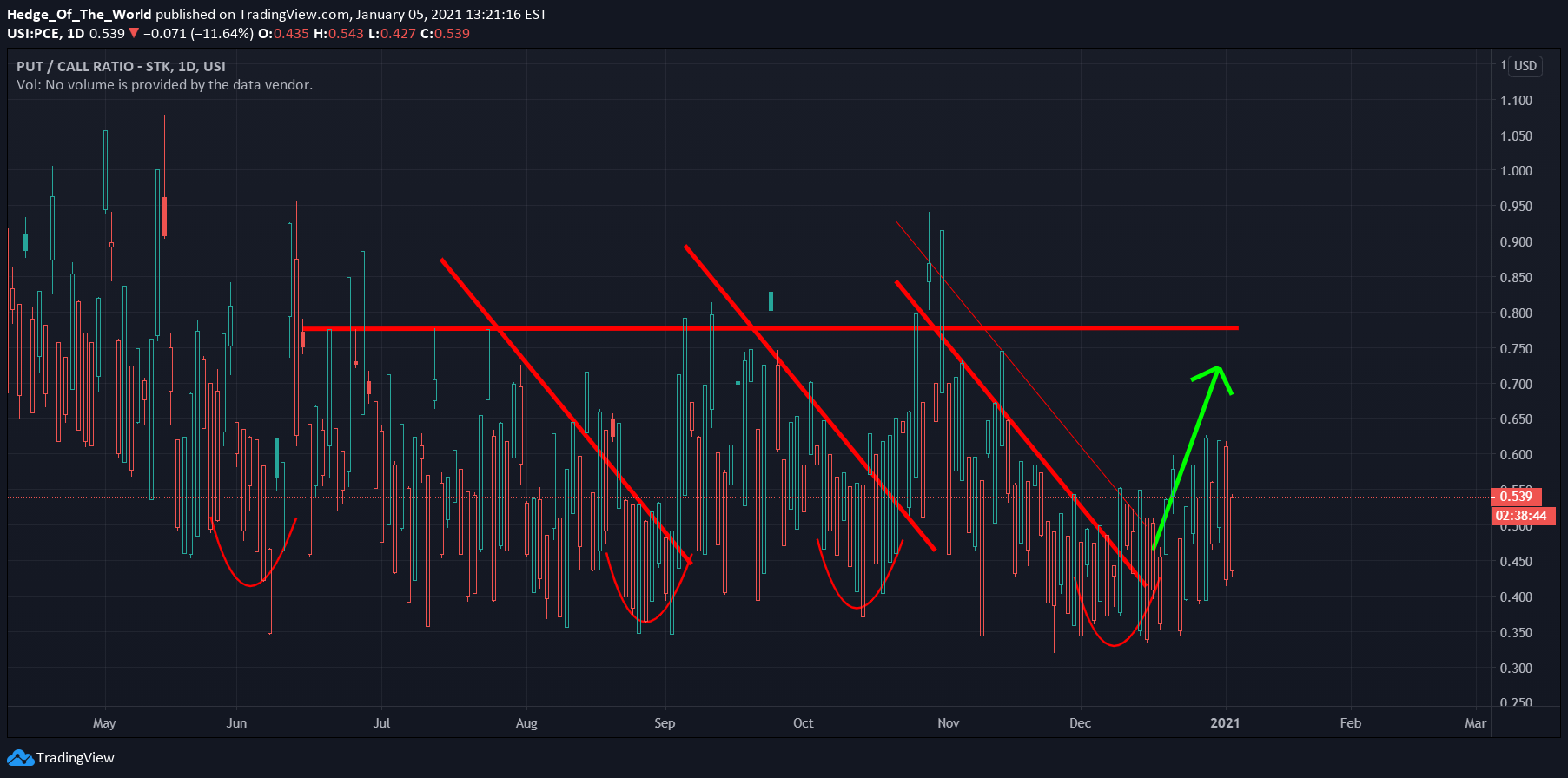Image resolution: width=1568 pixels, height=778 pixels.
Task: Click the PUT / CALL RATIO chart title
Action: (121, 67)
